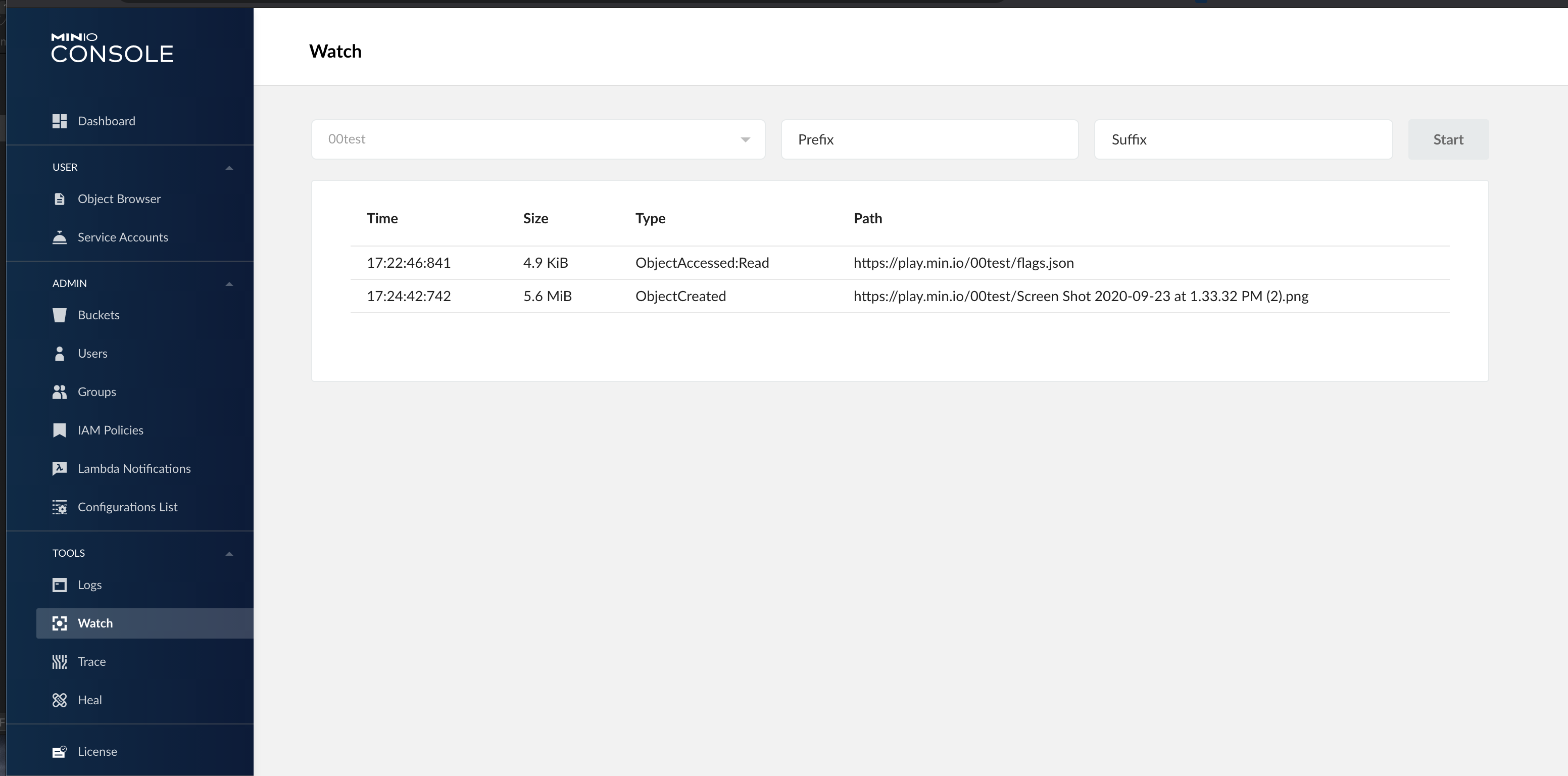Image resolution: width=1568 pixels, height=776 pixels.
Task: Click the License certificate icon
Action: [x=60, y=752]
